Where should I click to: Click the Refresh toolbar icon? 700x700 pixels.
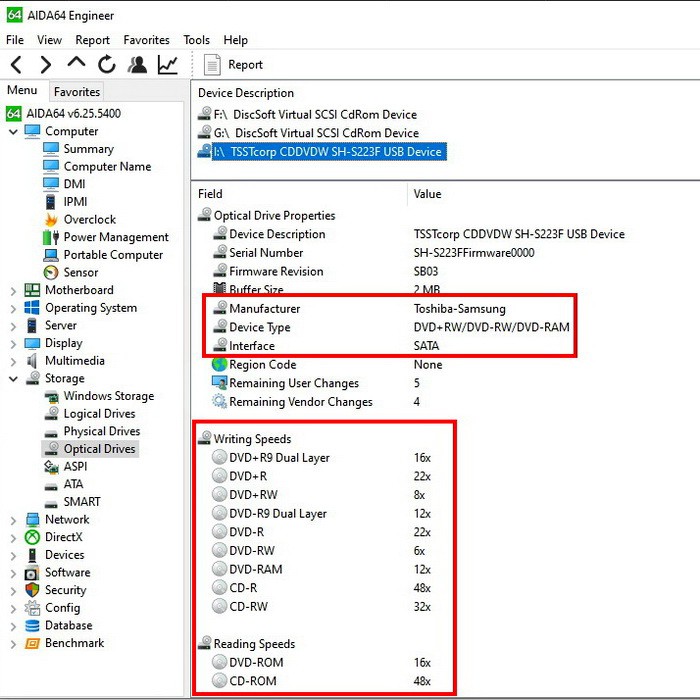(x=106, y=65)
